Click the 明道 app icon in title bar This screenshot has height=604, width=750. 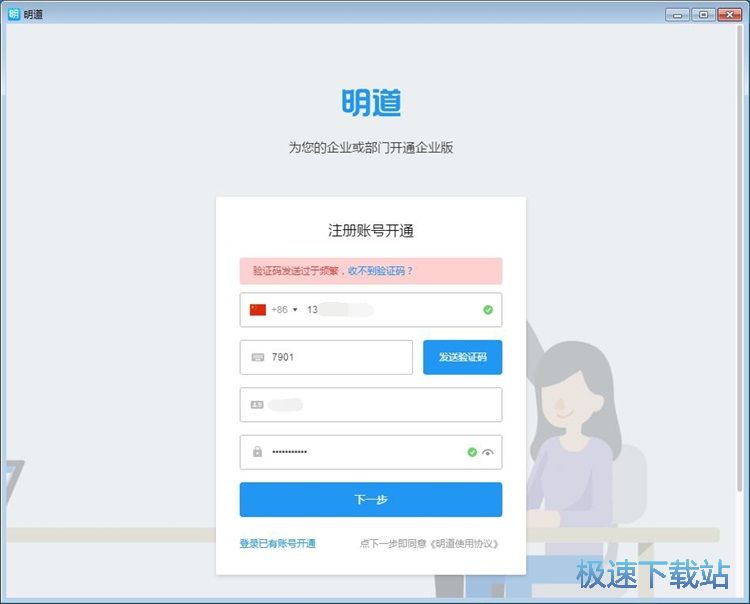click(x=13, y=13)
